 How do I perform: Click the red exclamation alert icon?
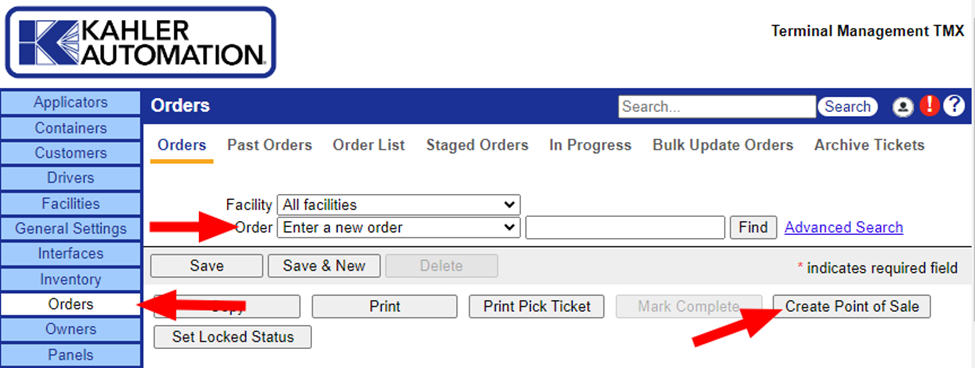930,106
